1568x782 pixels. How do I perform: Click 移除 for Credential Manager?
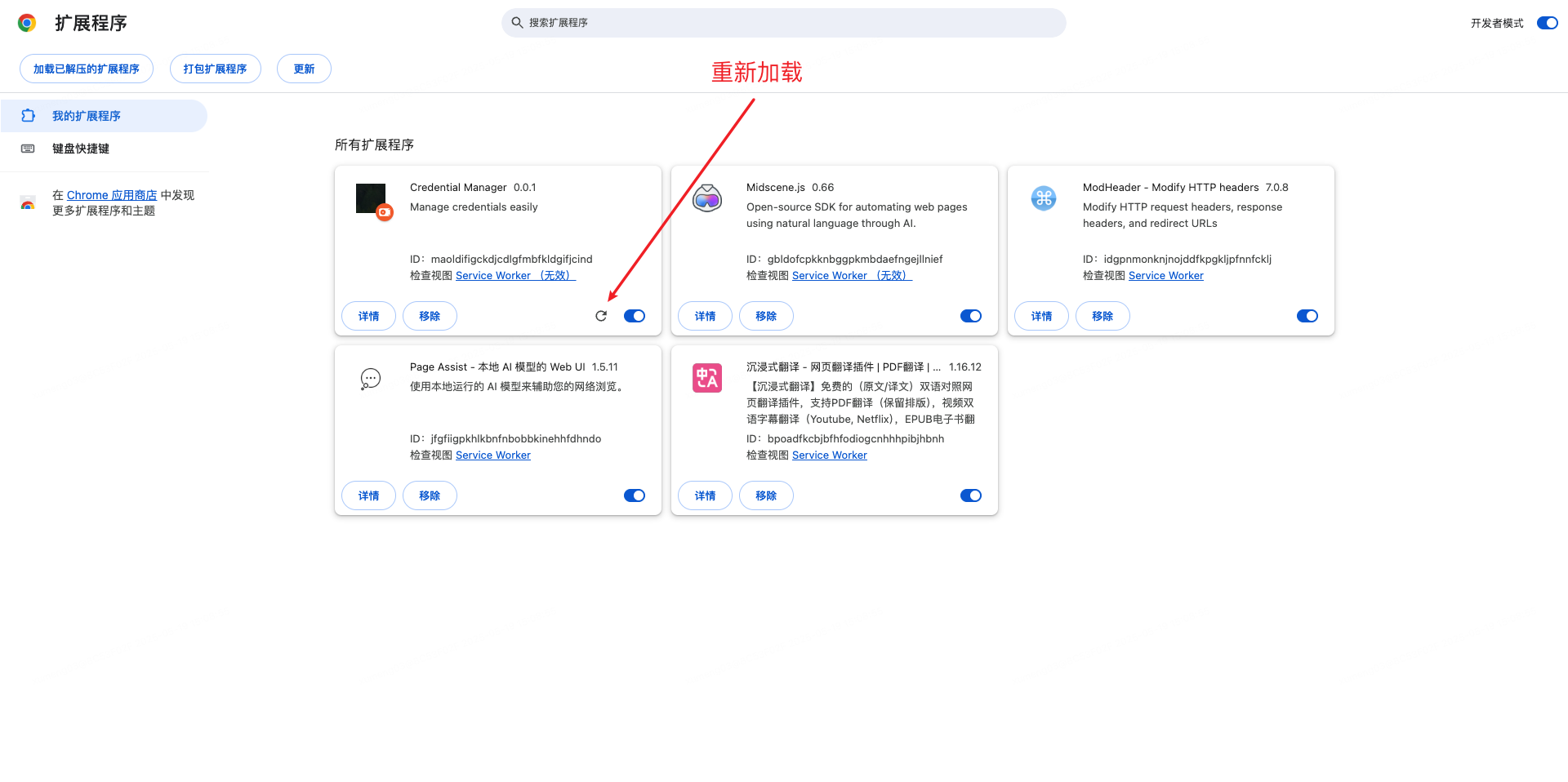(430, 316)
